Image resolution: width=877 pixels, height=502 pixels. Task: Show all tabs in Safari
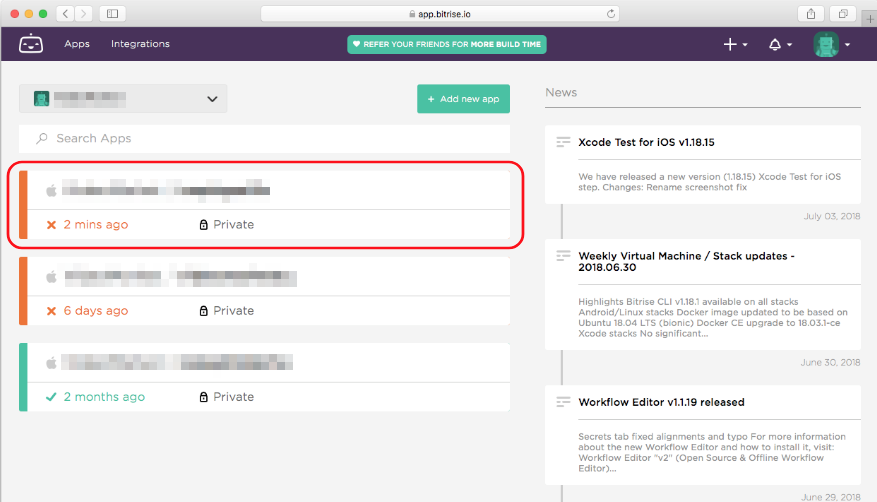click(x=843, y=13)
